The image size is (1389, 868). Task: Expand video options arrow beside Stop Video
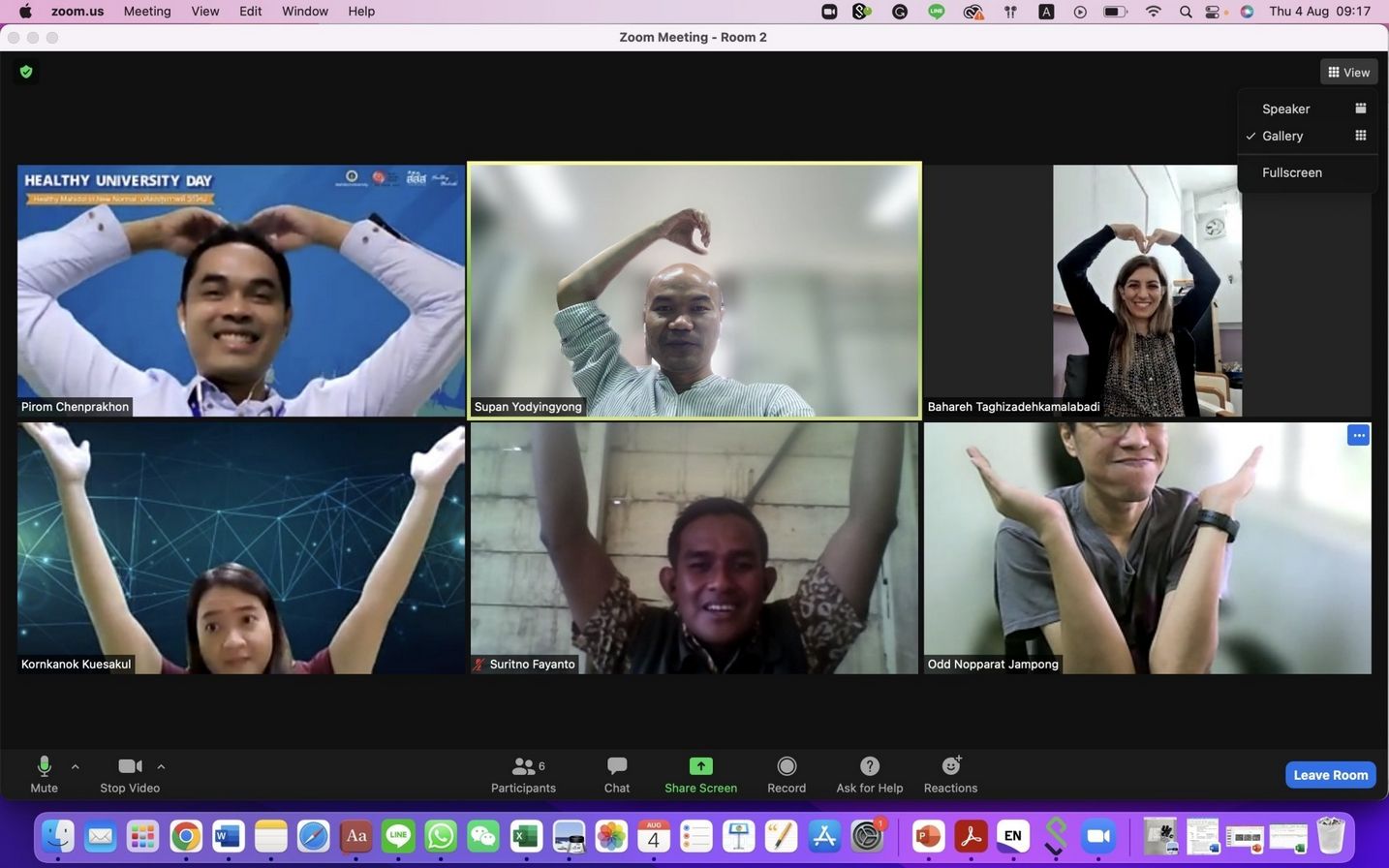pyautogui.click(x=161, y=766)
